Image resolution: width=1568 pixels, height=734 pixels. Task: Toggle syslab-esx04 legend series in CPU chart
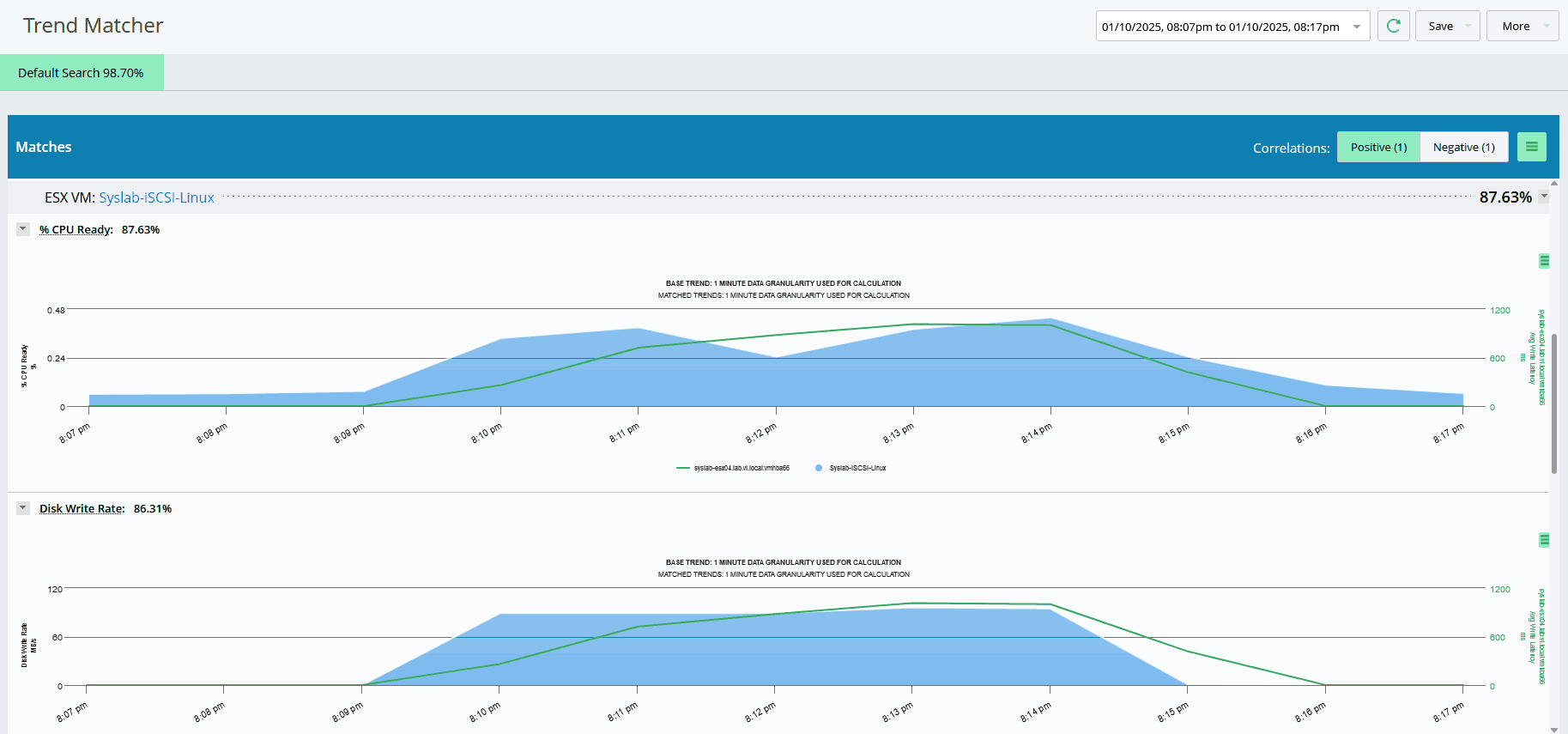(x=733, y=468)
